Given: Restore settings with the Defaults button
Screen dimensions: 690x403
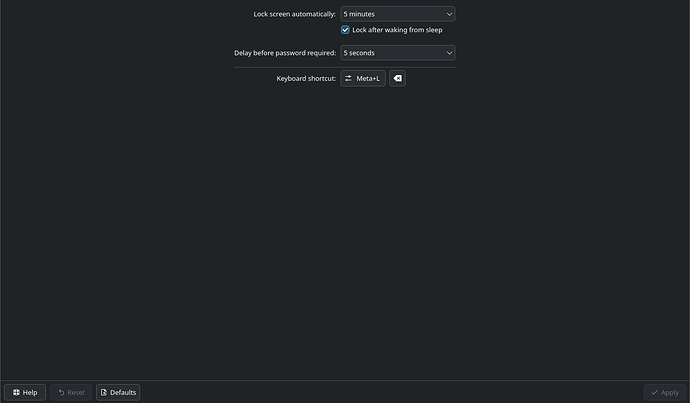Looking at the screenshot, I should click(118, 392).
